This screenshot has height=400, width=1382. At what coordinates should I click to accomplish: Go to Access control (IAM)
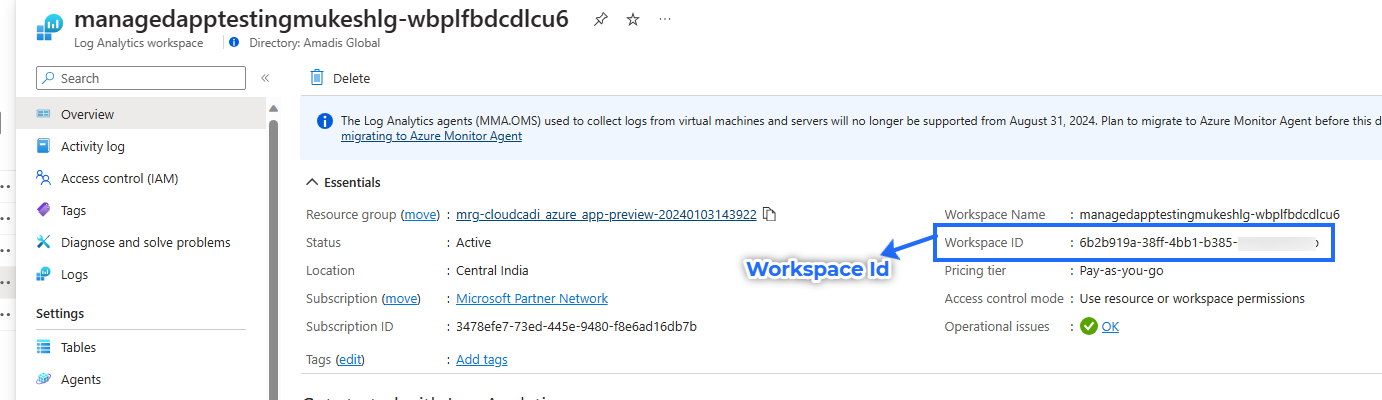(x=119, y=178)
